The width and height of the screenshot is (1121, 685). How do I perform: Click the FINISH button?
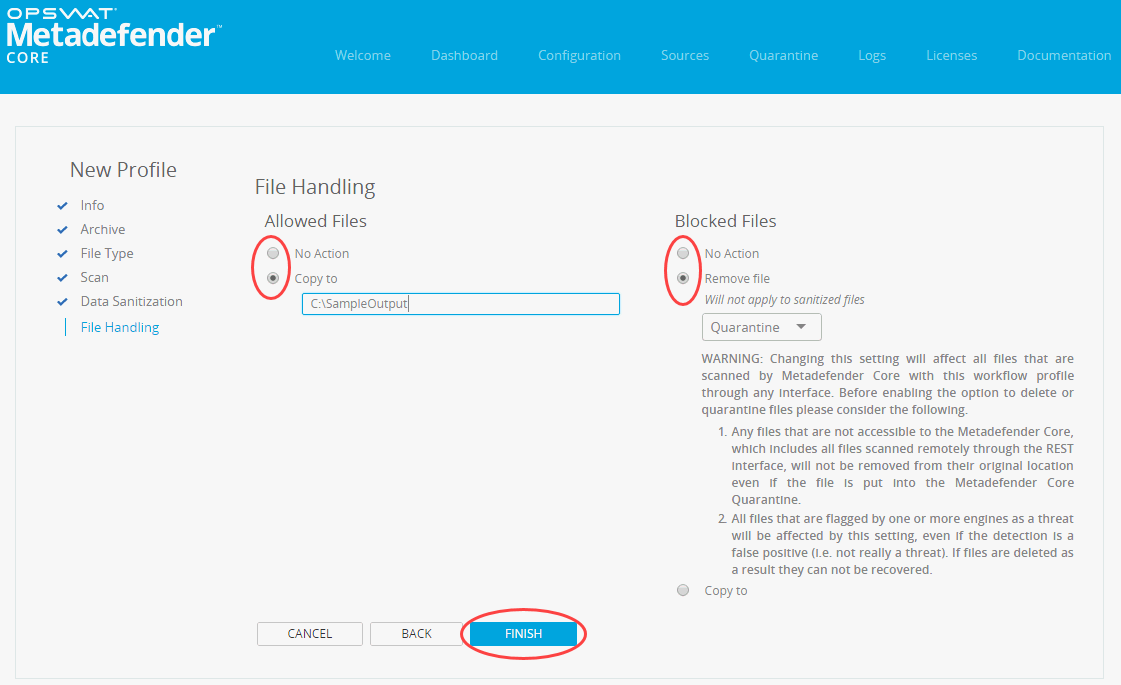523,634
